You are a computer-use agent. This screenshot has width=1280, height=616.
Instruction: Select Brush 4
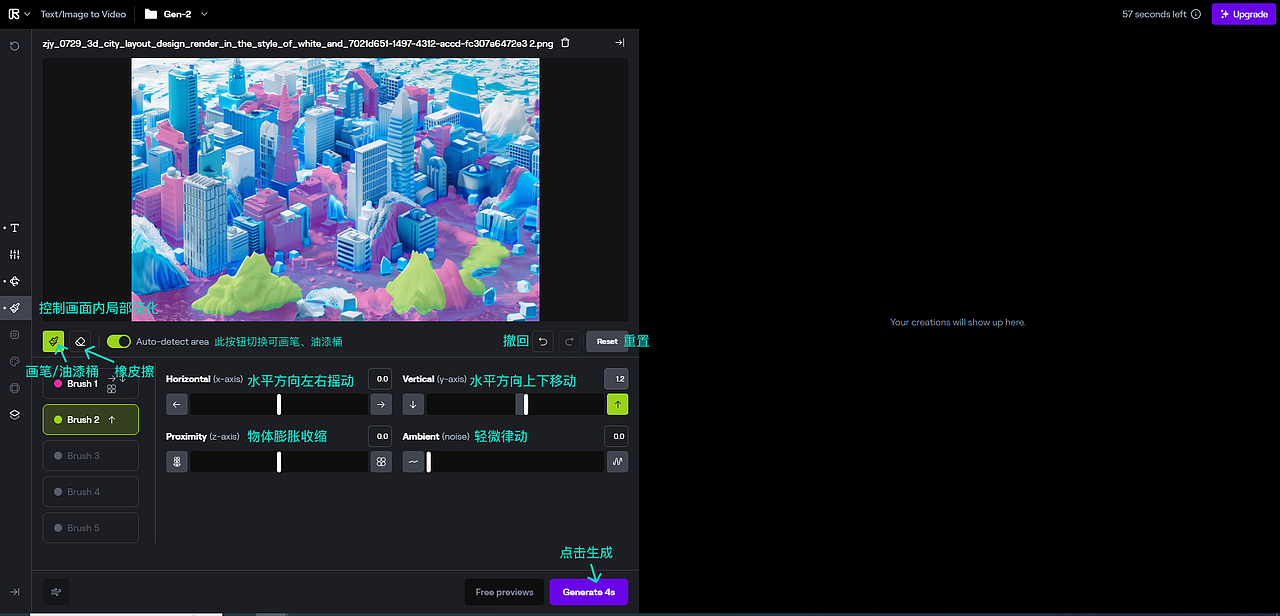[90, 492]
